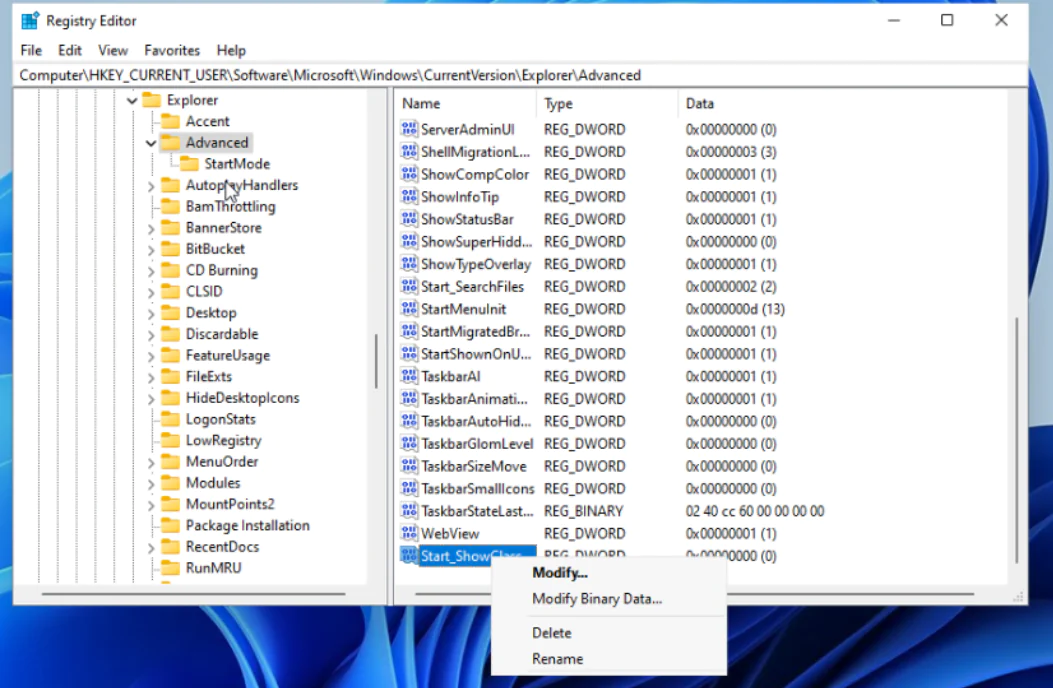The image size is (1053, 688).
Task: Click the TaskbarStateLast binary value icon
Action: tap(410, 511)
